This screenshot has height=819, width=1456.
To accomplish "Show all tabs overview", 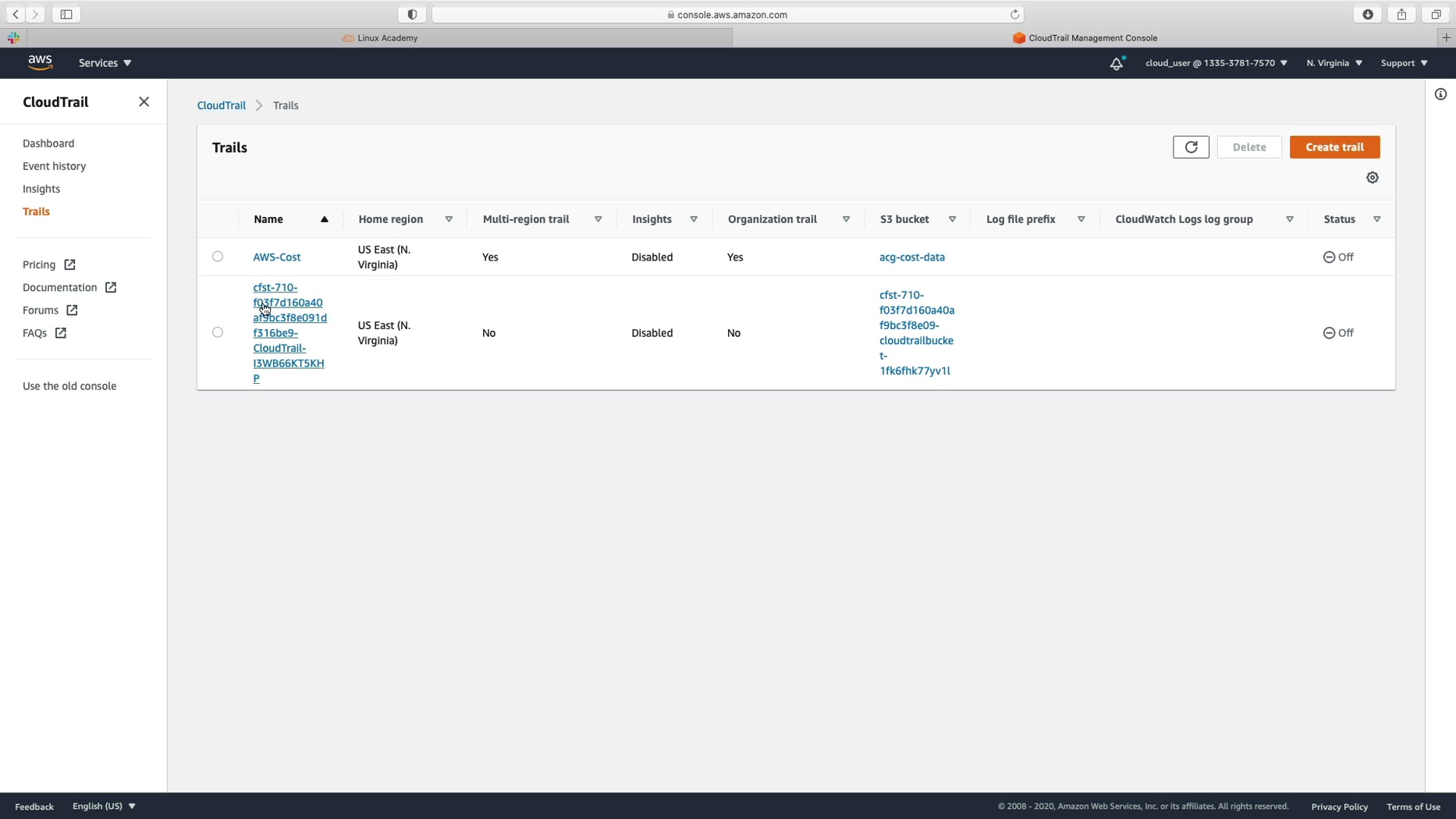I will coord(1436,14).
